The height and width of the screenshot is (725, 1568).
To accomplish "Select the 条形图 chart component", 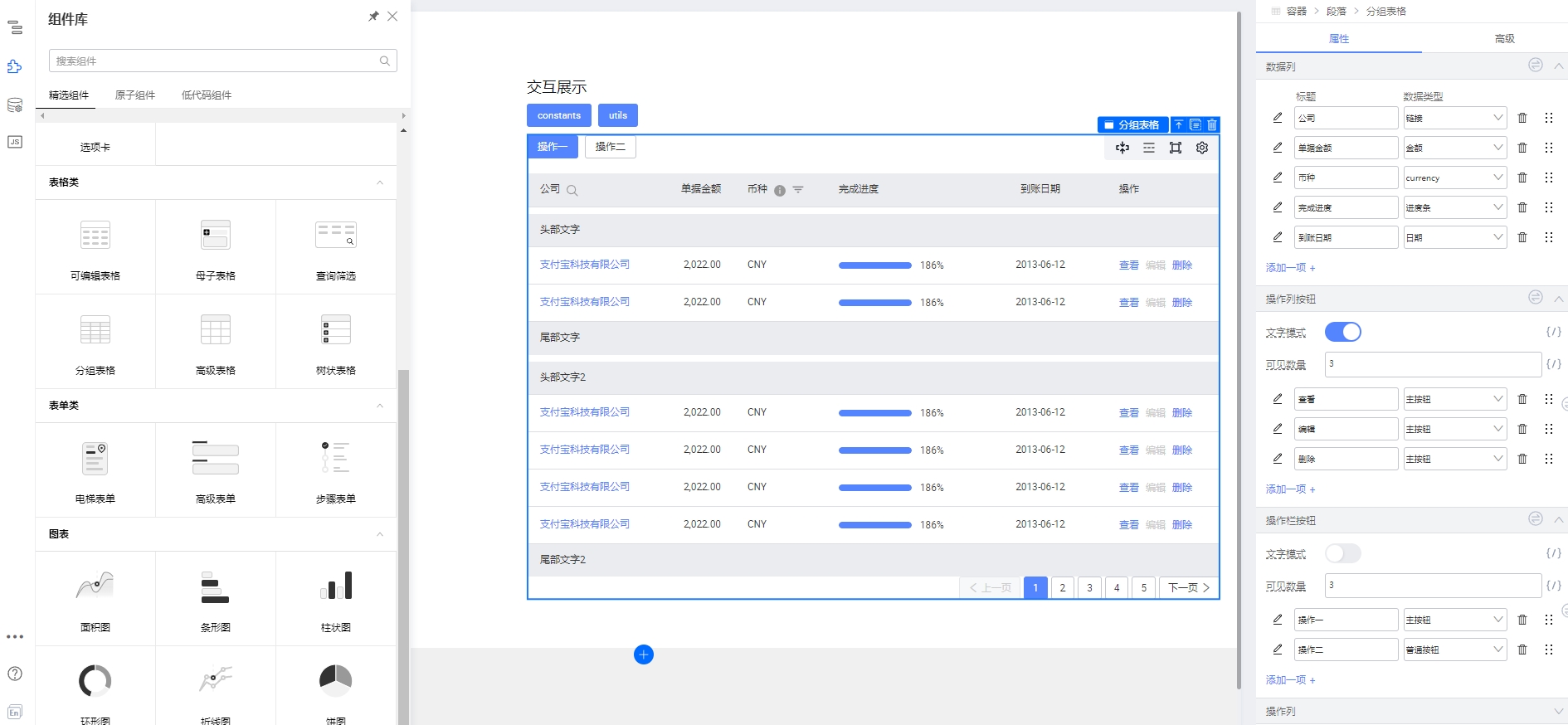I will pos(216,599).
